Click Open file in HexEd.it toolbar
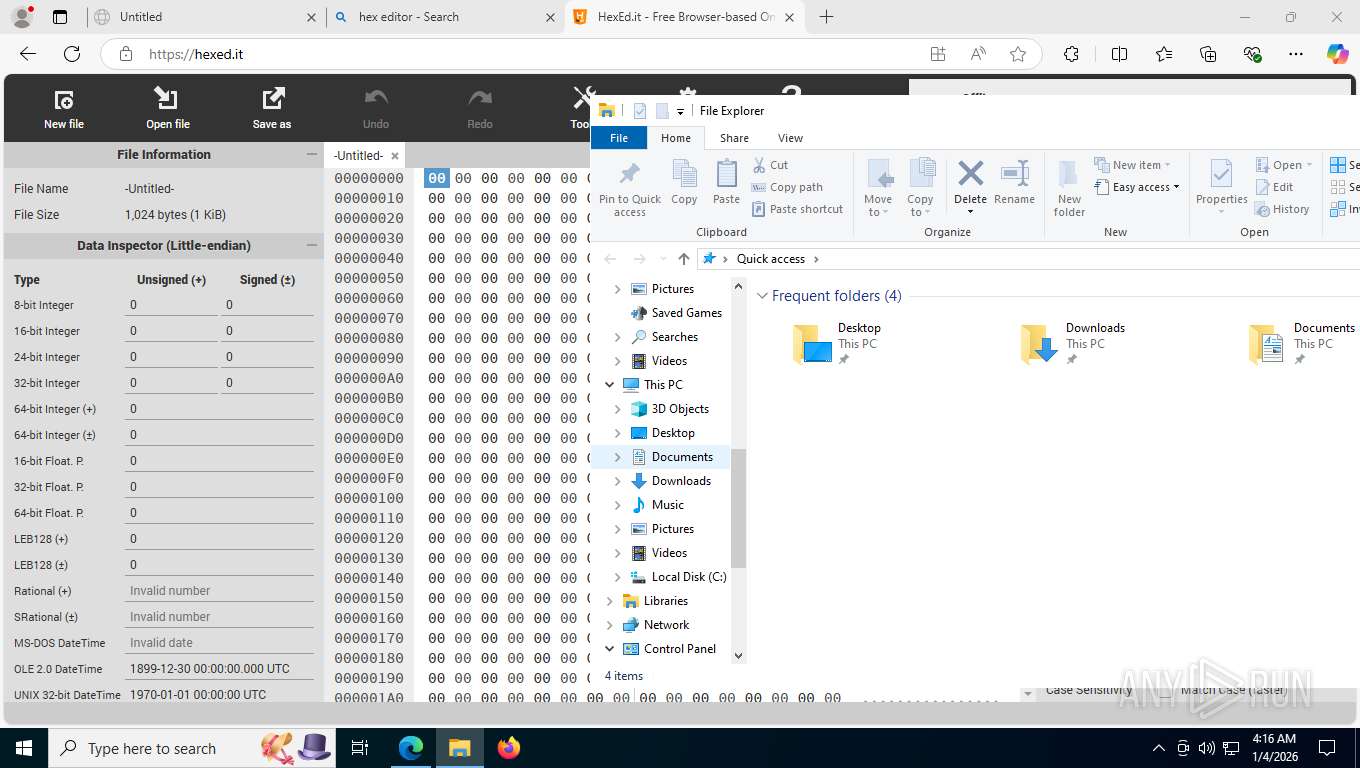This screenshot has height=768, width=1360. coord(168,108)
